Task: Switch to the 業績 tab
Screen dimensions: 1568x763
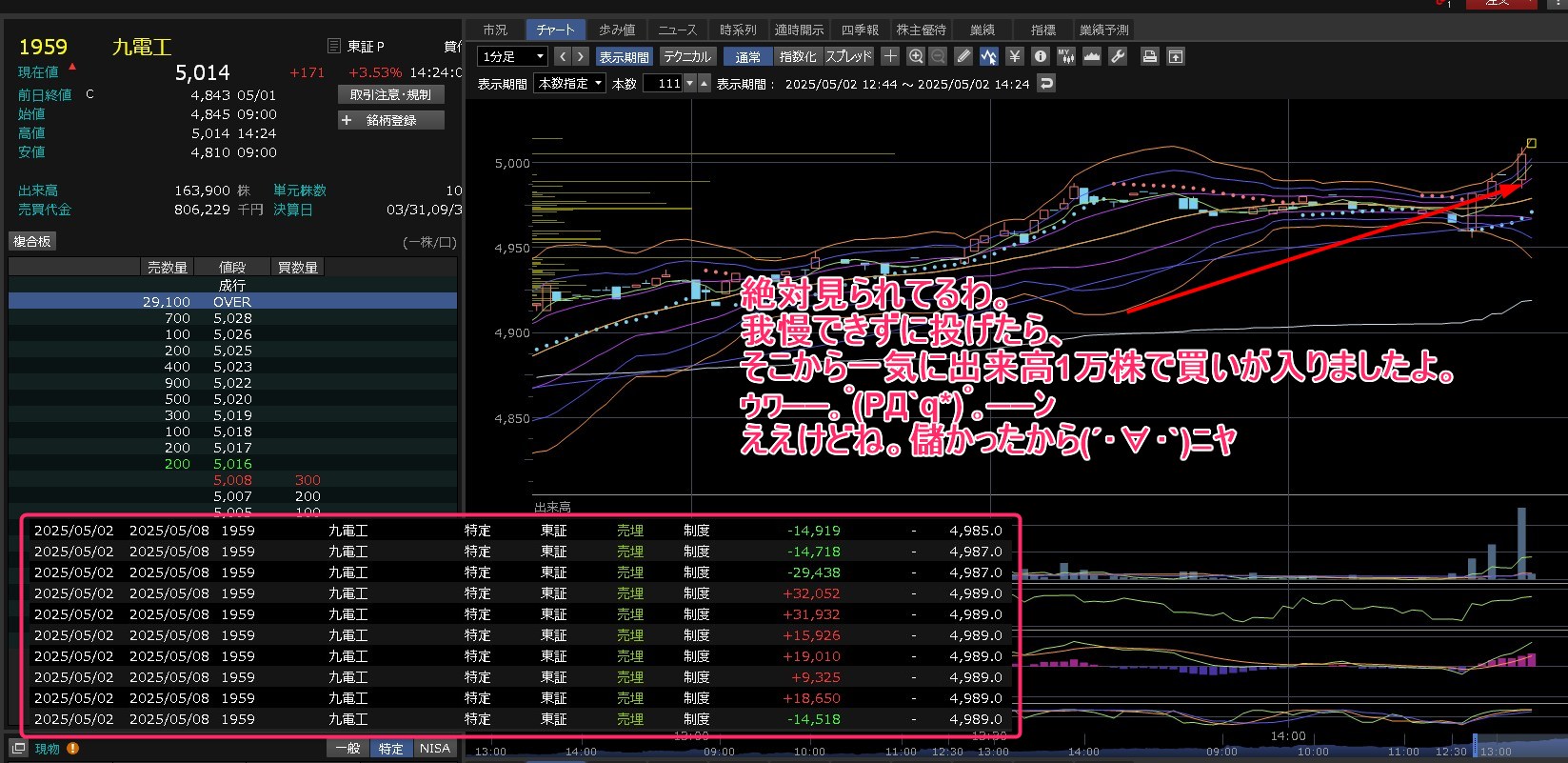Action: pos(982,30)
